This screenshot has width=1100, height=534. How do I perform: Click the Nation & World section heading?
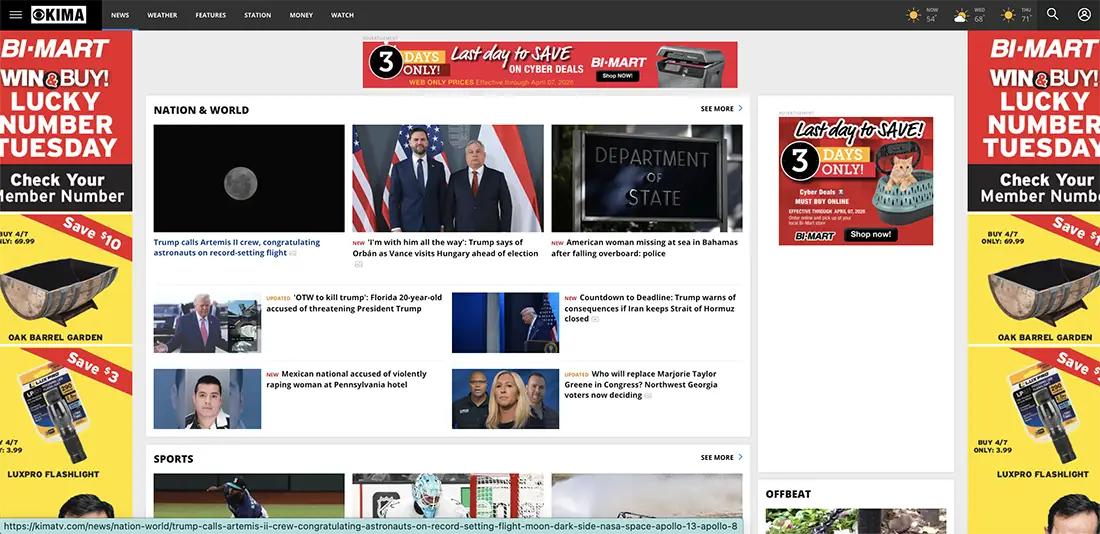click(x=201, y=110)
